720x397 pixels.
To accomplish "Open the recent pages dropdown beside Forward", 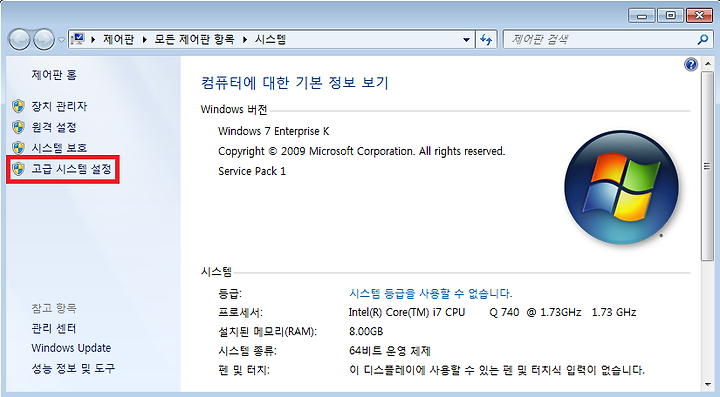I will pyautogui.click(x=61, y=40).
